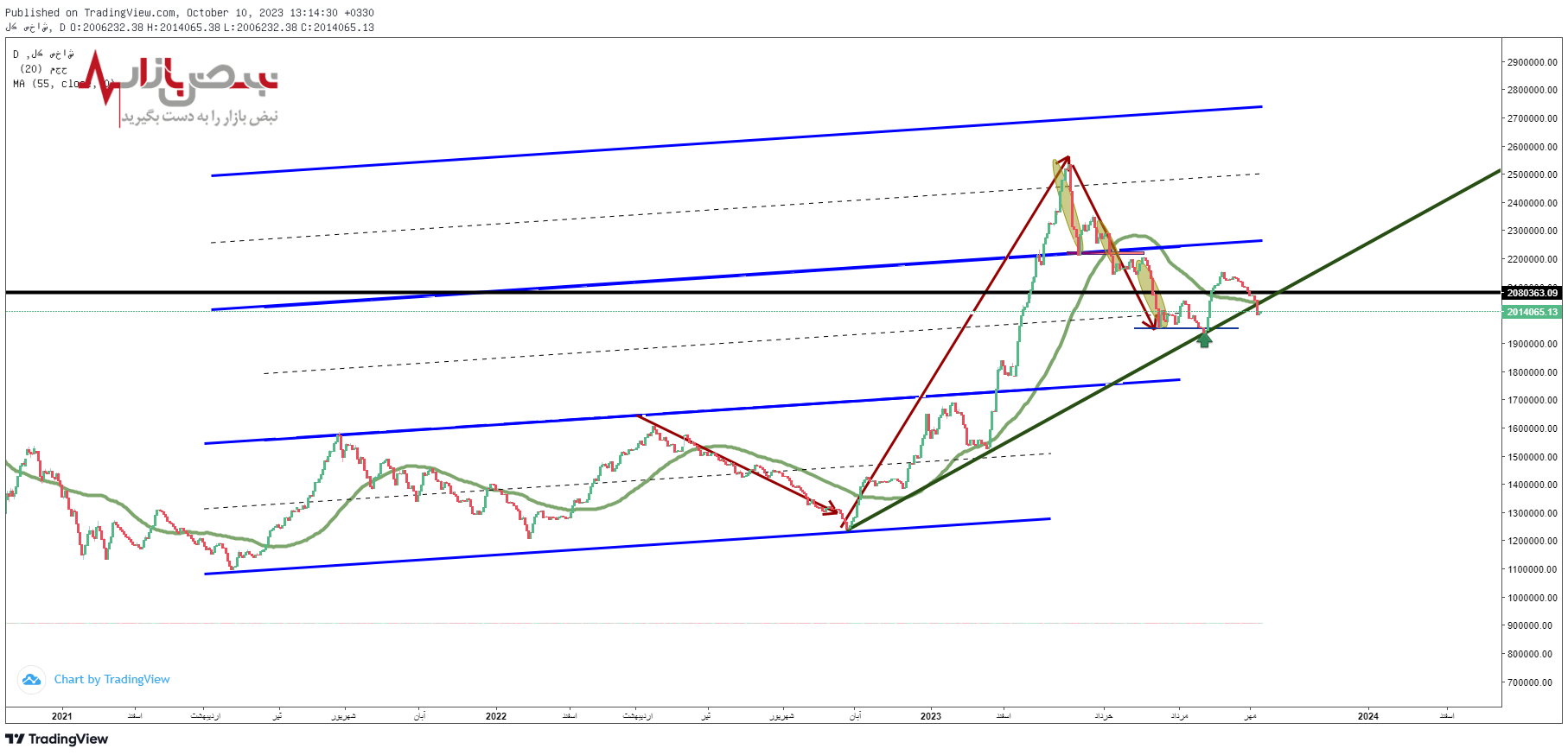The width and height of the screenshot is (1568, 755).
Task: Click the MA (55, close) indicator legend
Action: [x=63, y=84]
